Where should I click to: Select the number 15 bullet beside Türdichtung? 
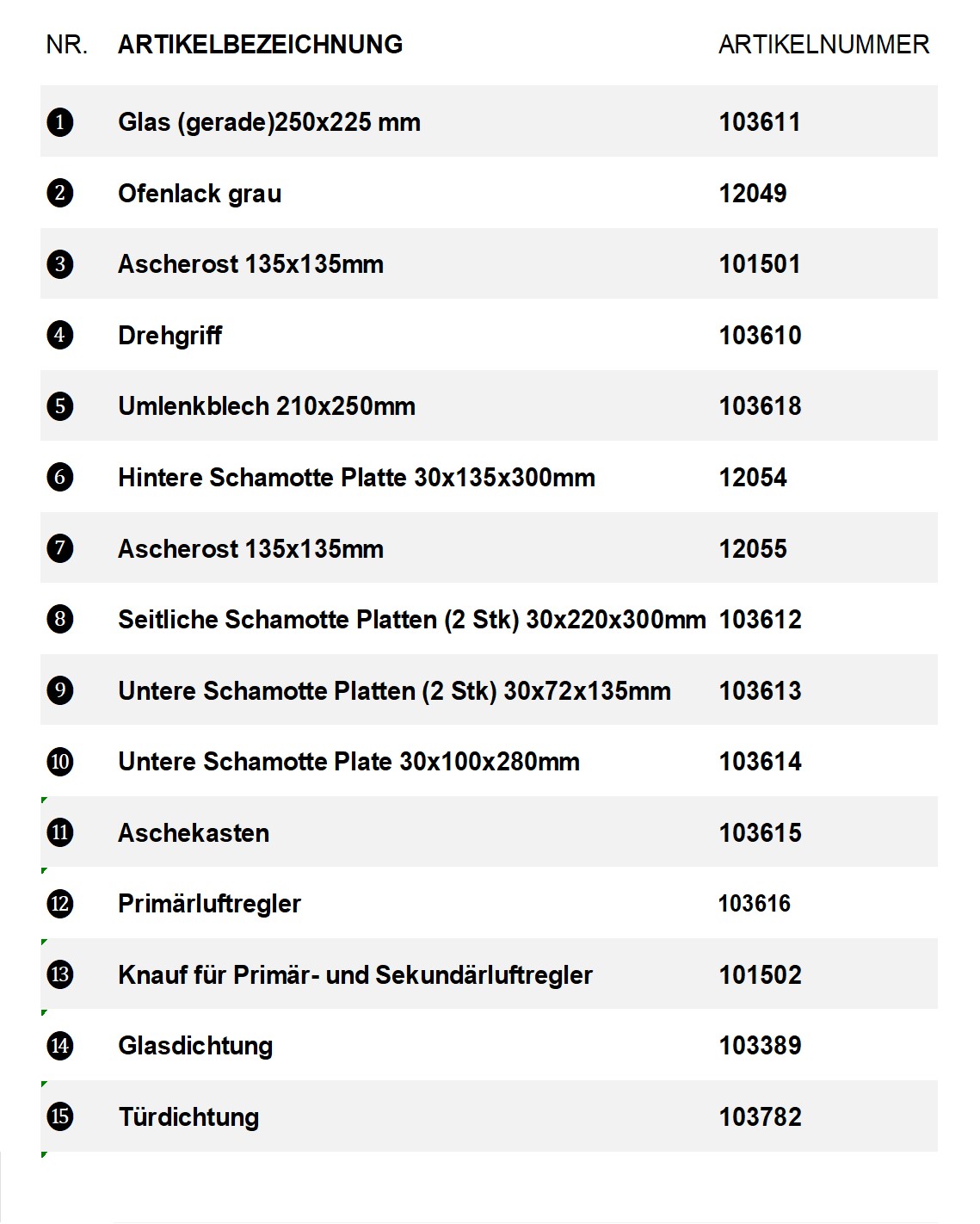click(x=59, y=1116)
